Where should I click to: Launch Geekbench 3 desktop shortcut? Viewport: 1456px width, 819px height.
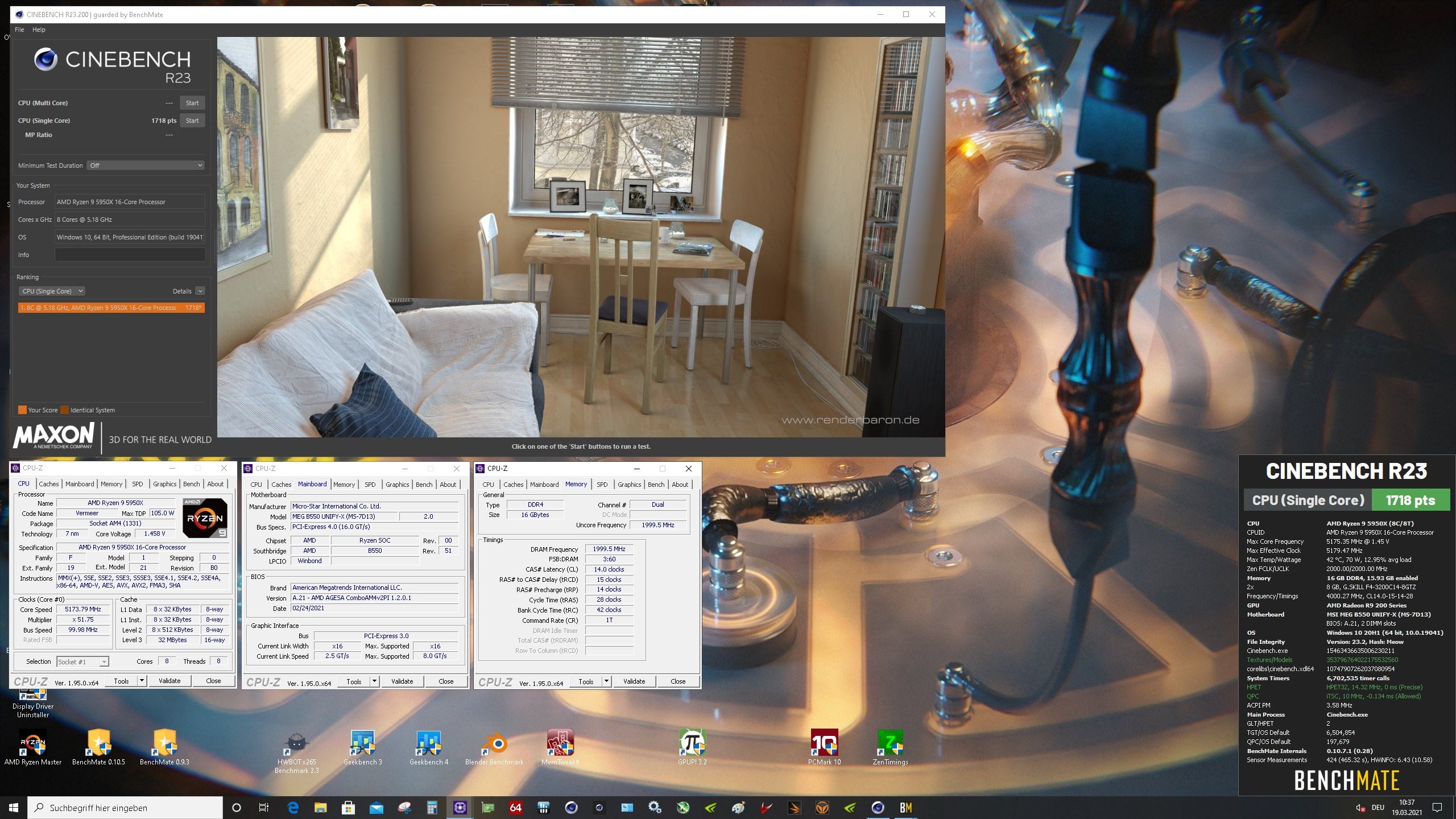(x=362, y=746)
